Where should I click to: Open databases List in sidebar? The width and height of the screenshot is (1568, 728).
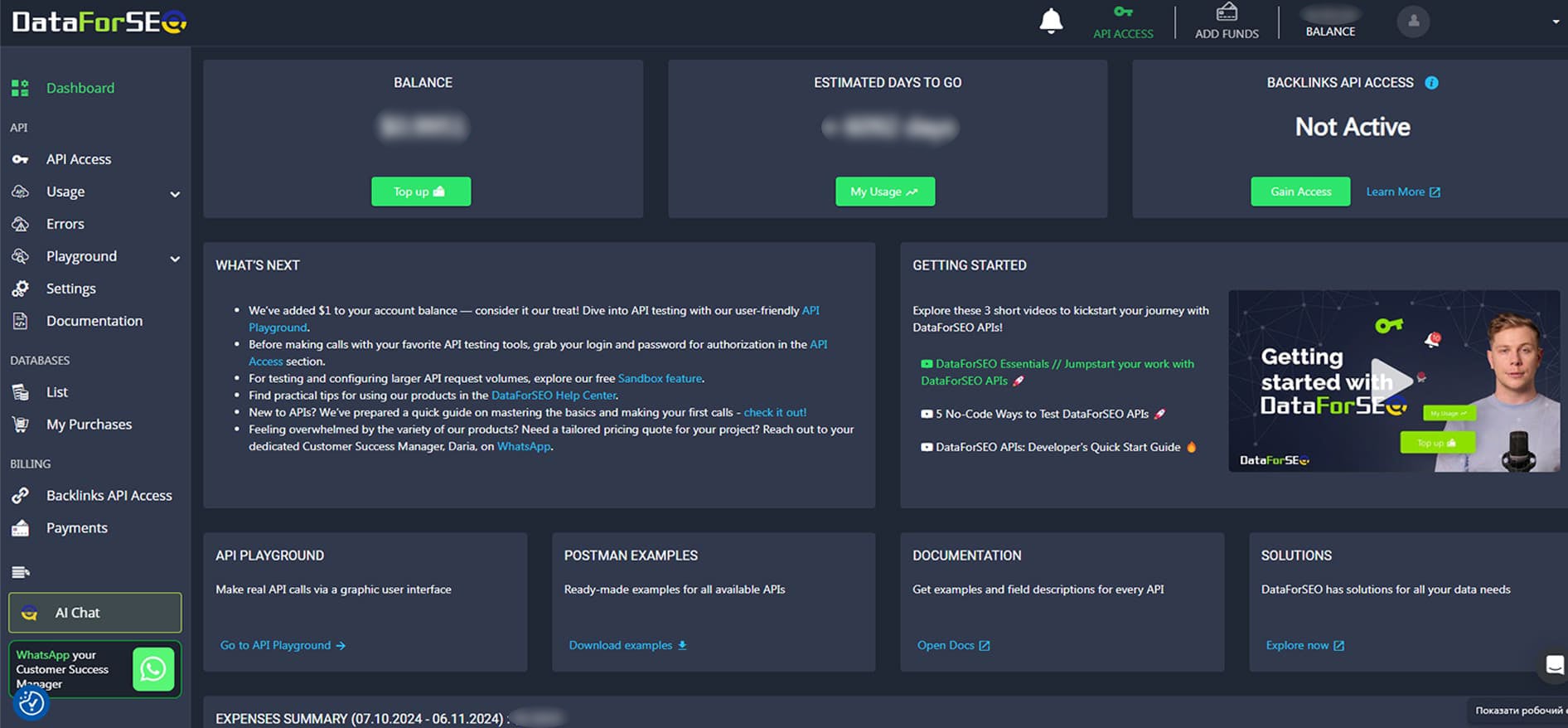(x=56, y=392)
